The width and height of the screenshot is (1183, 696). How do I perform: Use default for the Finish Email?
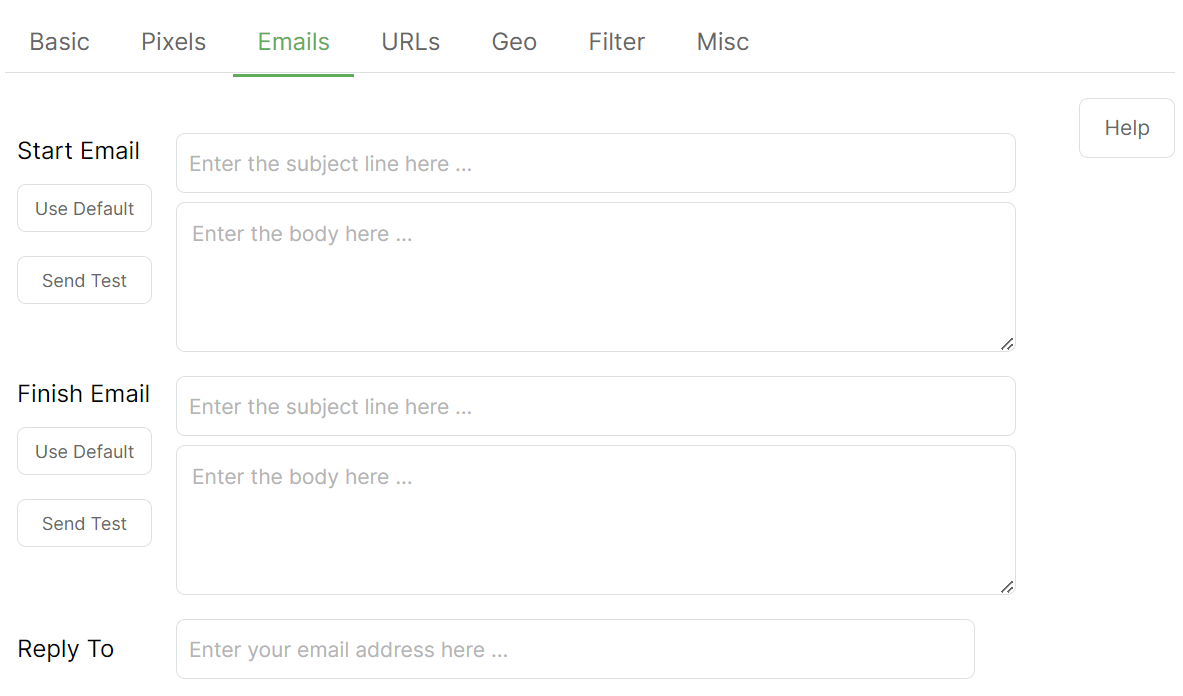[x=84, y=451]
